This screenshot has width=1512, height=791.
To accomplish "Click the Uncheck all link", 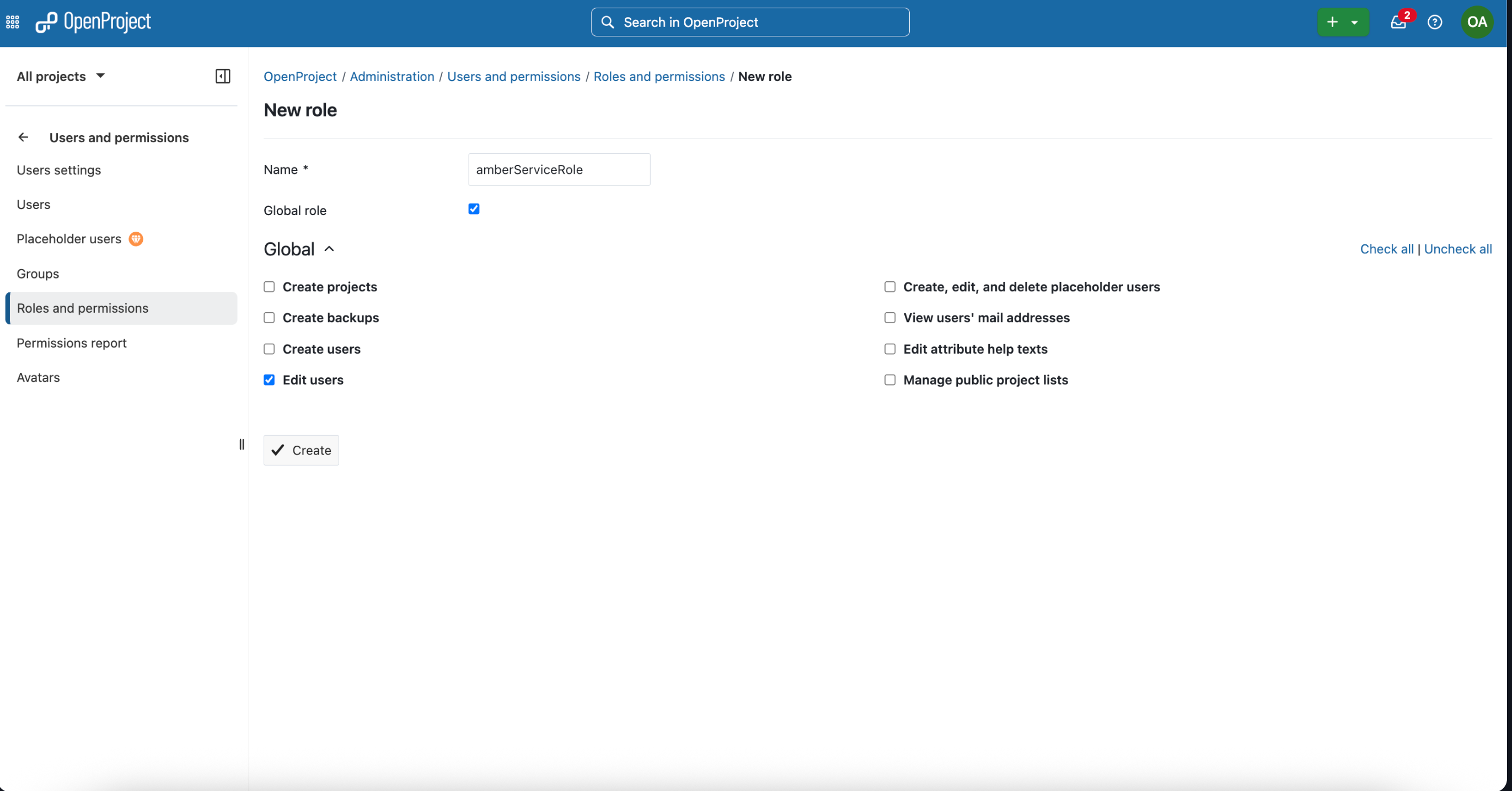I will coord(1458,249).
